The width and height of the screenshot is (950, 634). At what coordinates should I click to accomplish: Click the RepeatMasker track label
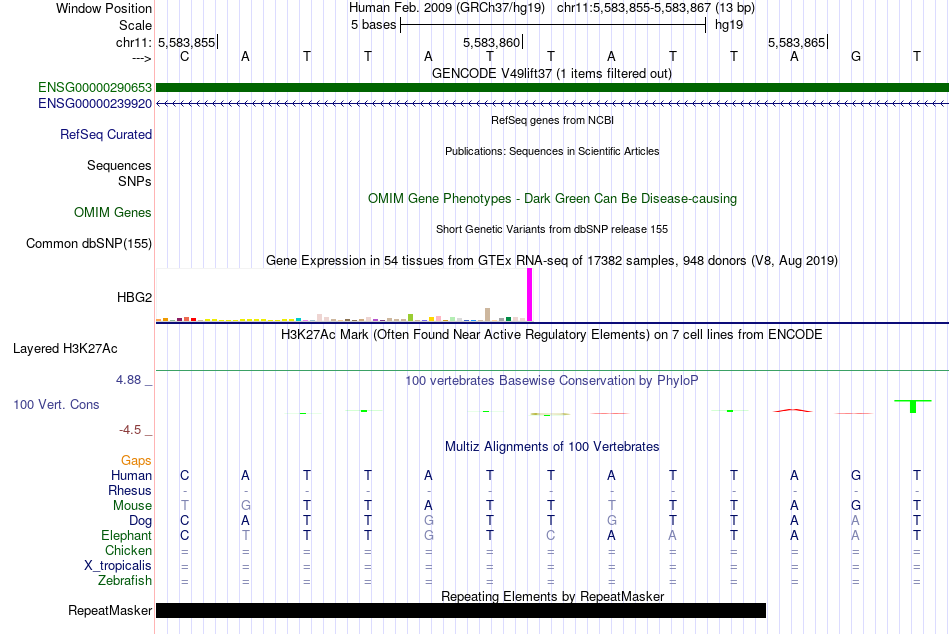pyautogui.click(x=110, y=610)
